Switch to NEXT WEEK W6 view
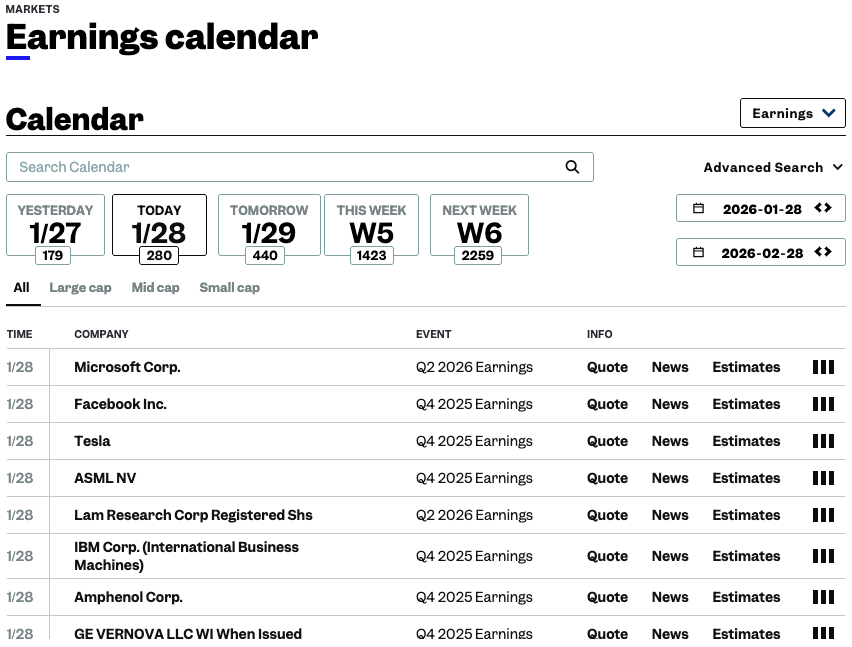The image size is (852, 647). pyautogui.click(x=479, y=224)
